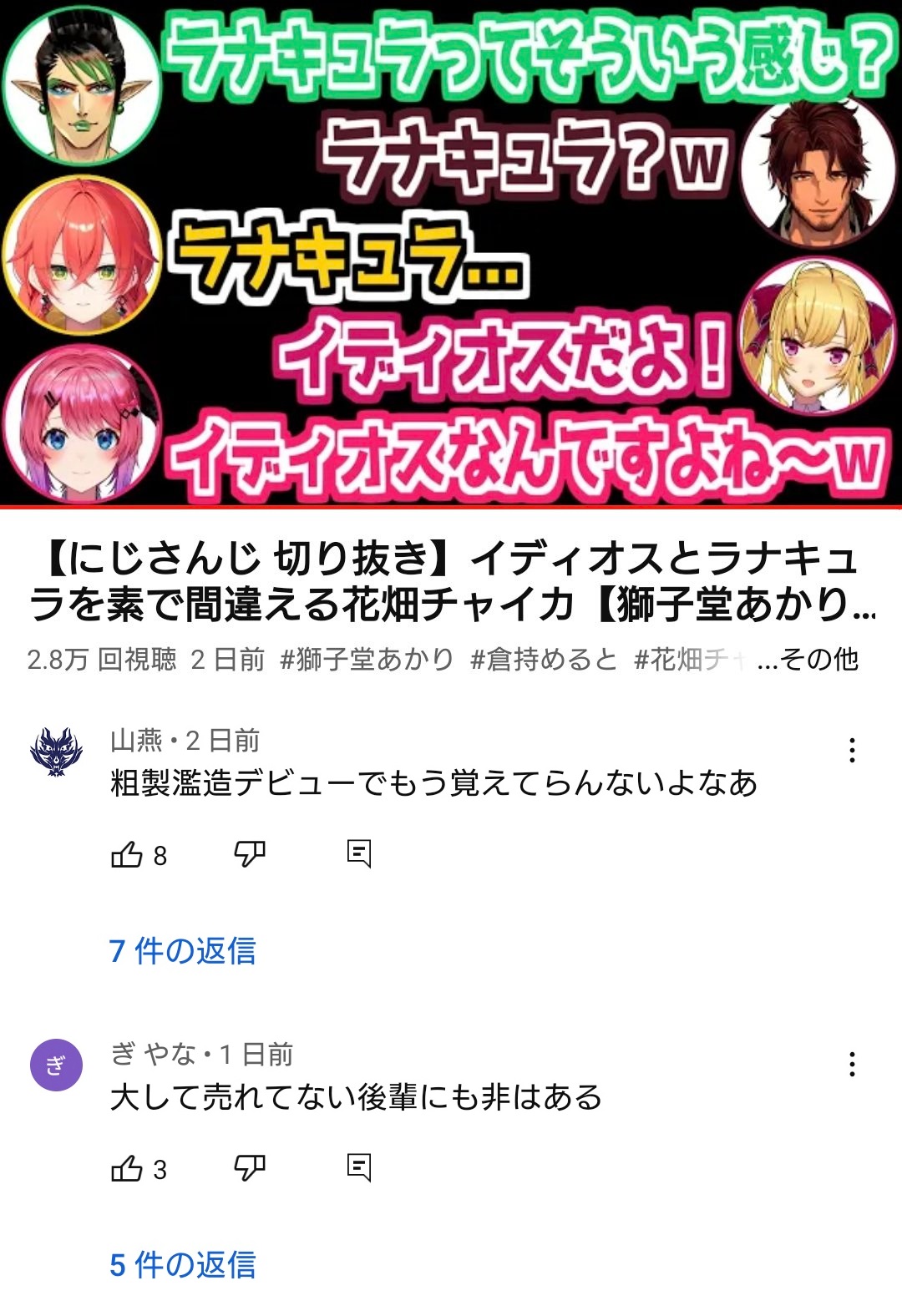Tap 山燕's dragon profile avatar
This screenshot has width=902, height=1316.
pos(56,752)
